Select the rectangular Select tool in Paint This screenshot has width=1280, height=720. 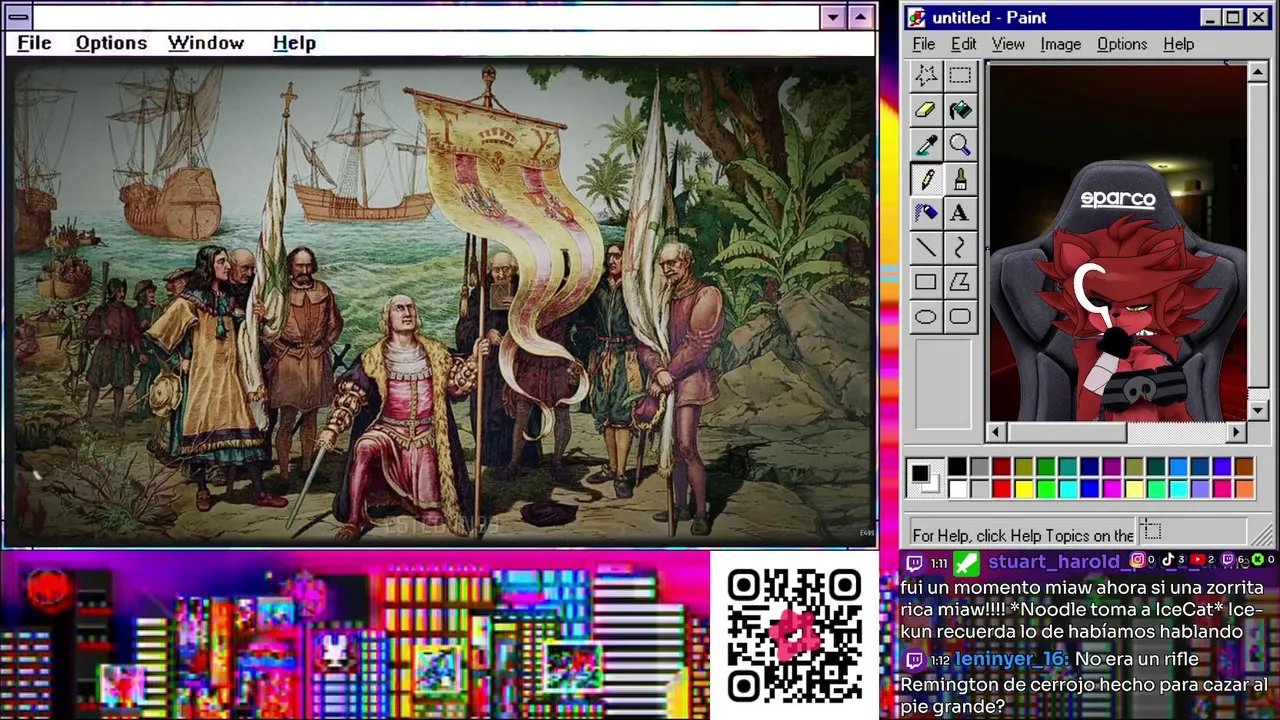tap(960, 76)
